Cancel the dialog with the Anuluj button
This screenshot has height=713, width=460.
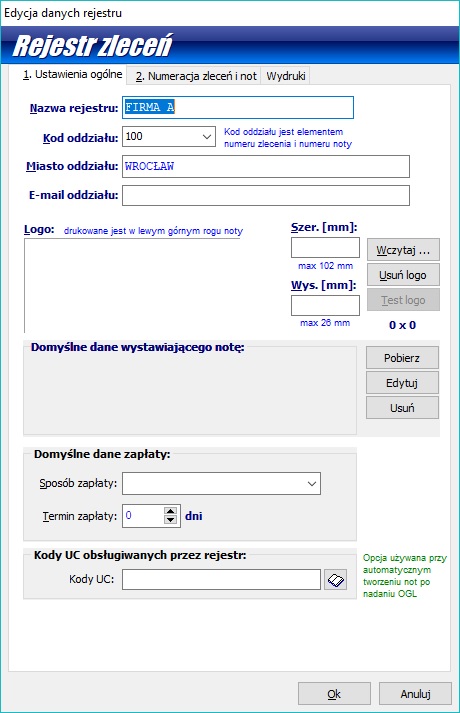point(415,694)
